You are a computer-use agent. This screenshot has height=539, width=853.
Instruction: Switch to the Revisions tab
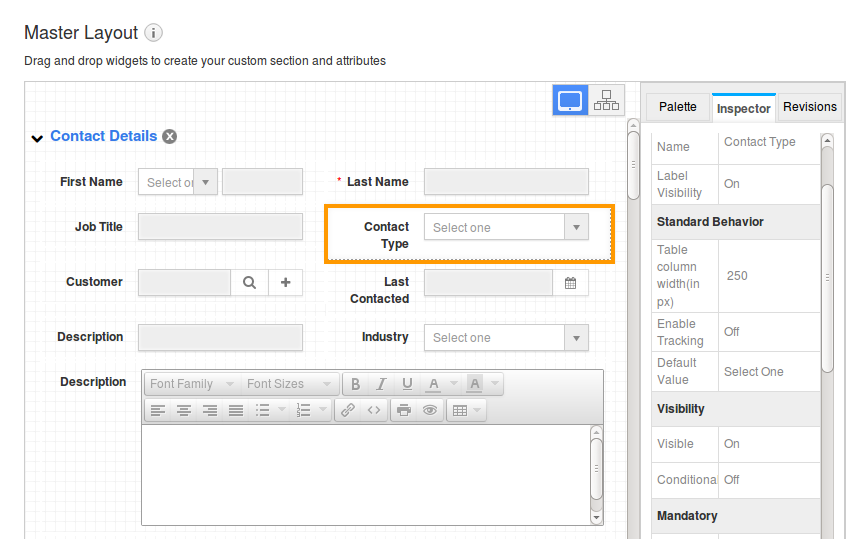coord(809,107)
